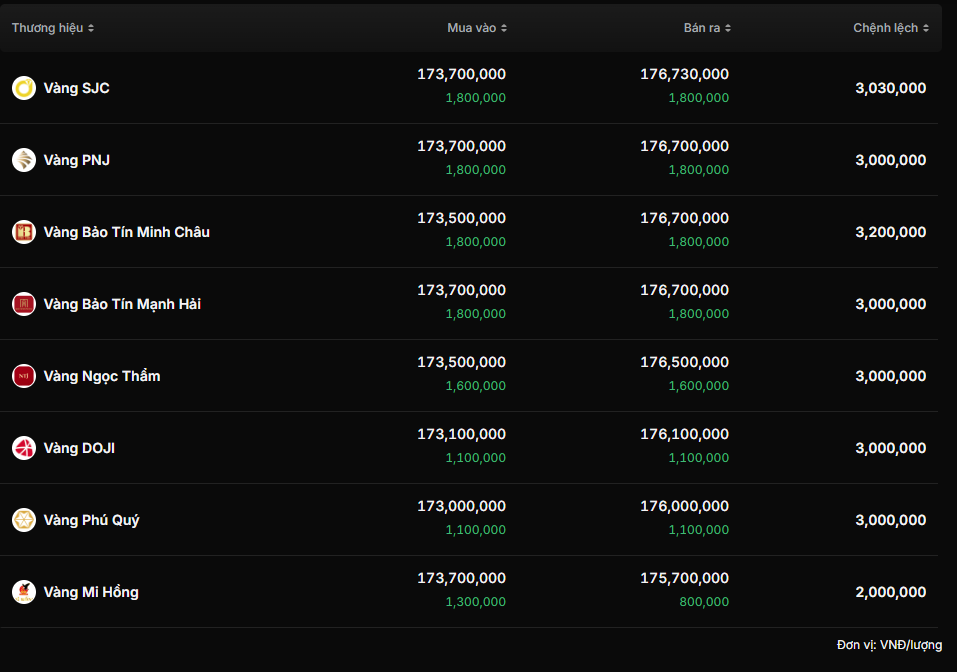The width and height of the screenshot is (957, 672).
Task: Click Mi Hồng spread value 2,000,000
Action: tap(890, 592)
